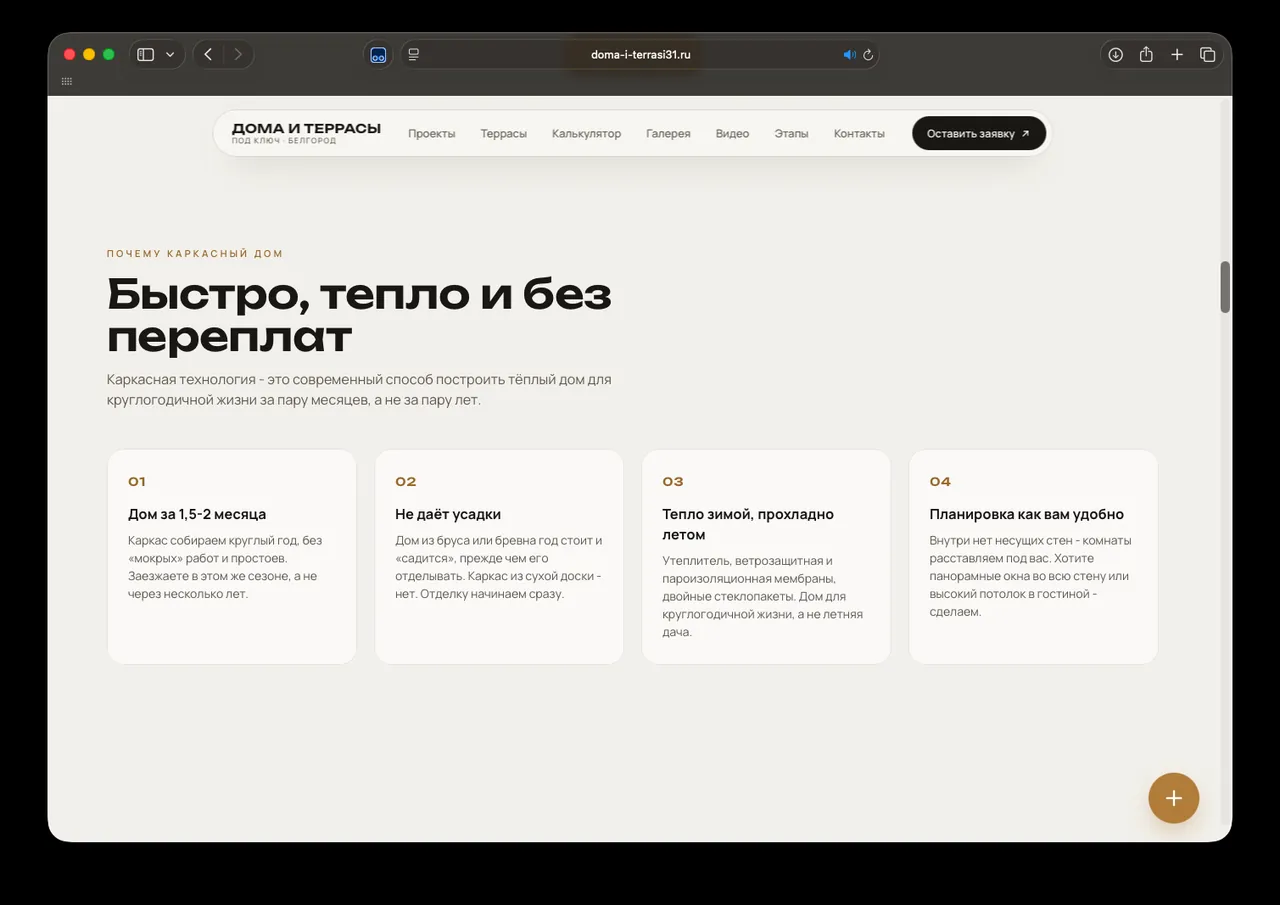Click the floating orange plus button
Viewport: 1280px width, 905px height.
coord(1173,798)
